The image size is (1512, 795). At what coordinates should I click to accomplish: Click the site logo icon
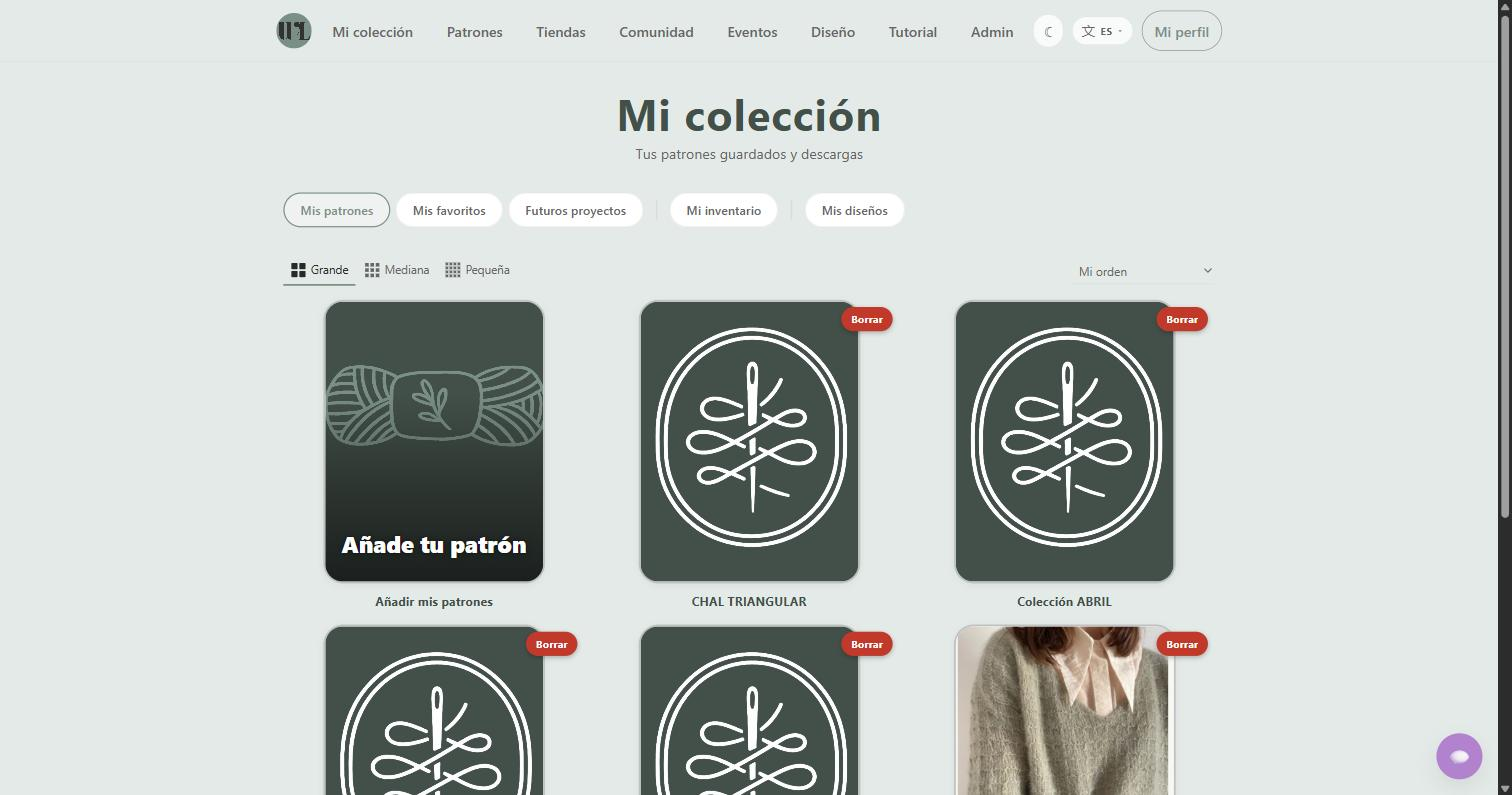[294, 31]
